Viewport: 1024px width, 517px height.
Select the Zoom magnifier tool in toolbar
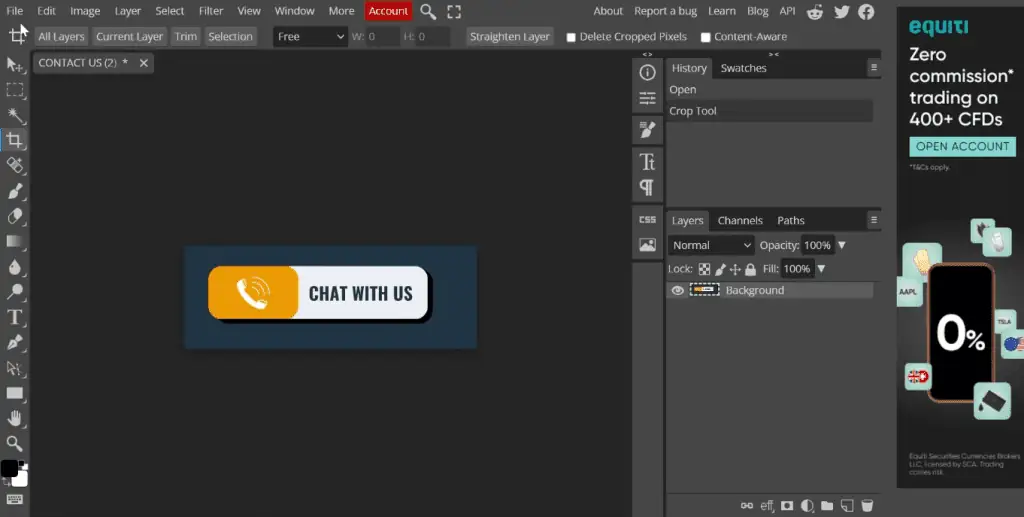click(14, 444)
